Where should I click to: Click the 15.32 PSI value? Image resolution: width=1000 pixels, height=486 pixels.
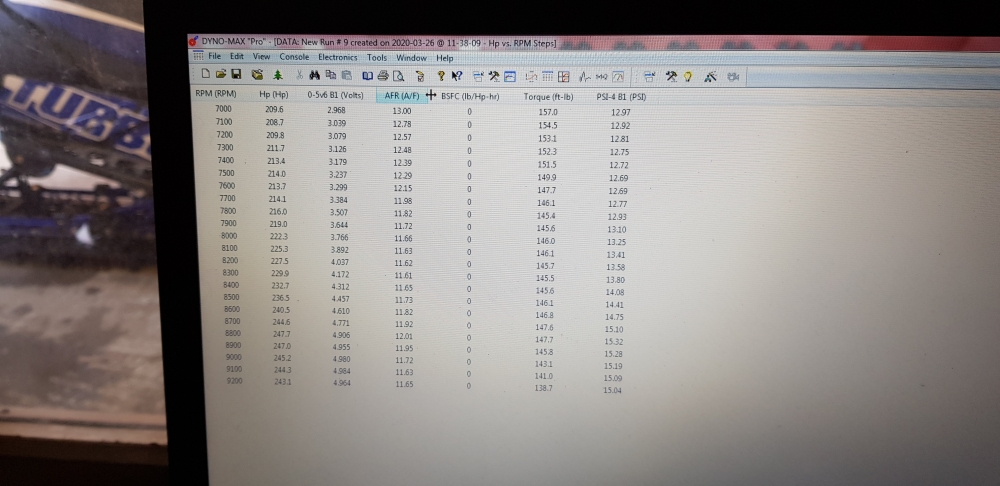pyautogui.click(x=614, y=341)
